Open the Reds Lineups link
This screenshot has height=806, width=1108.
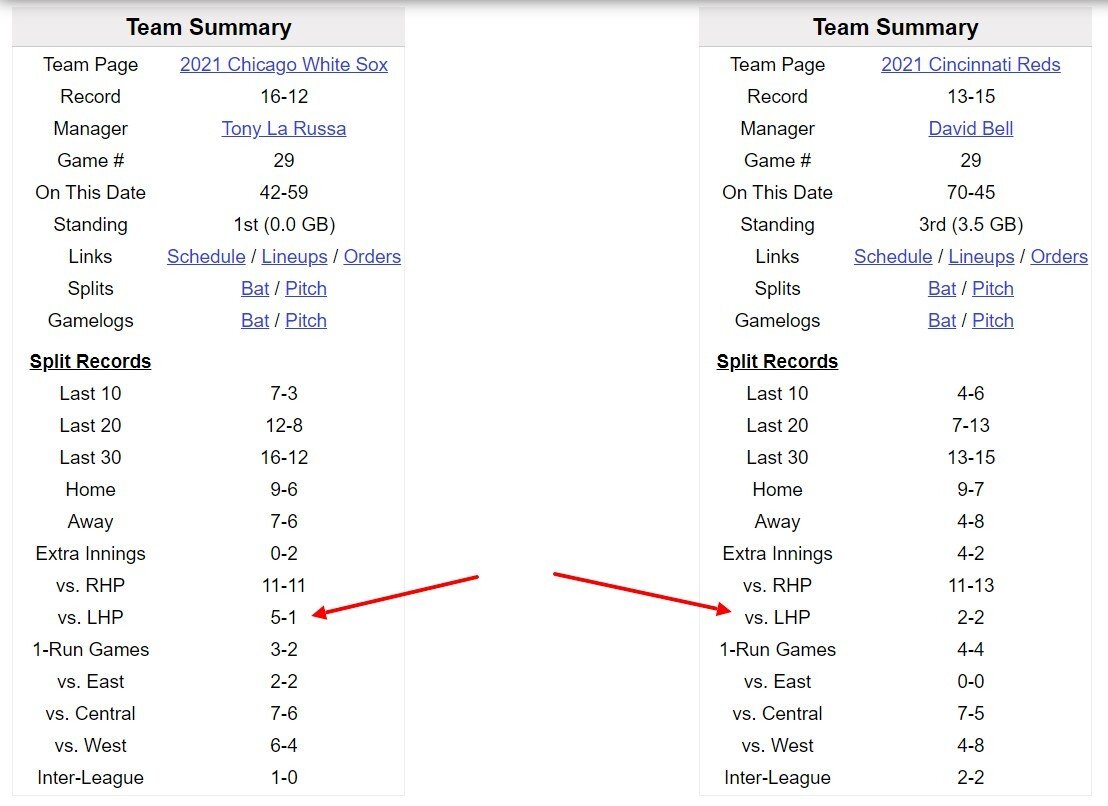tap(981, 257)
